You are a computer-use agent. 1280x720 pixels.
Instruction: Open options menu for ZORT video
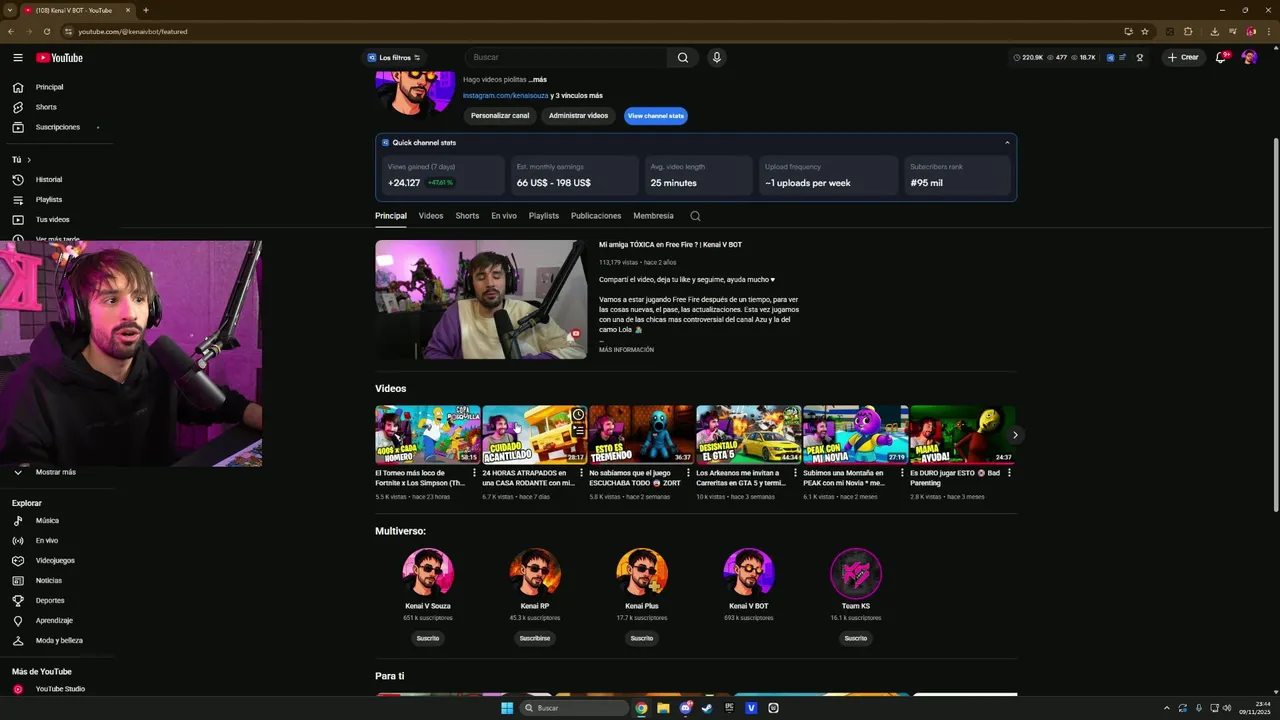click(x=688, y=473)
